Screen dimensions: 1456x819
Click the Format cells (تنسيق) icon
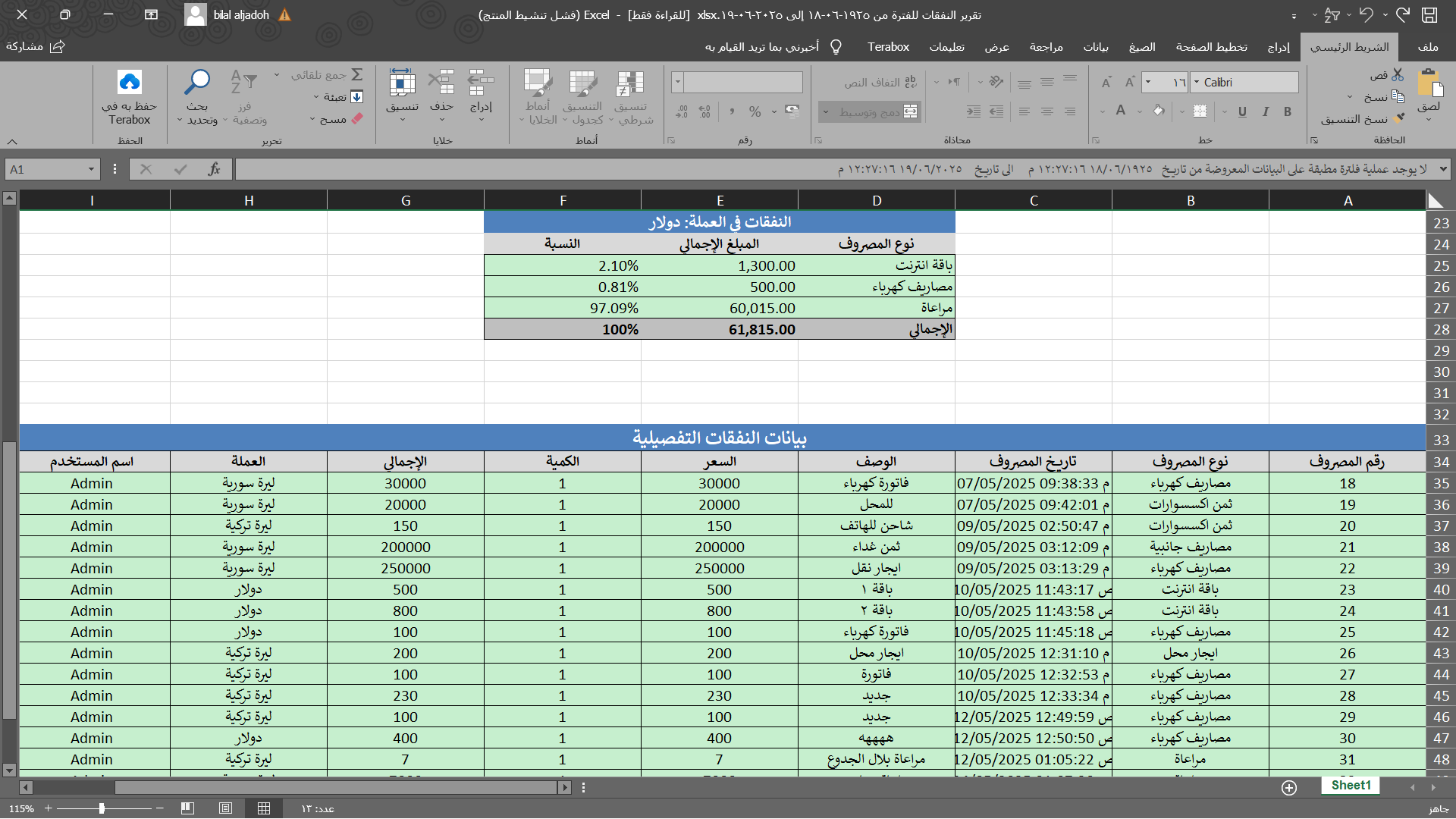pos(402,82)
